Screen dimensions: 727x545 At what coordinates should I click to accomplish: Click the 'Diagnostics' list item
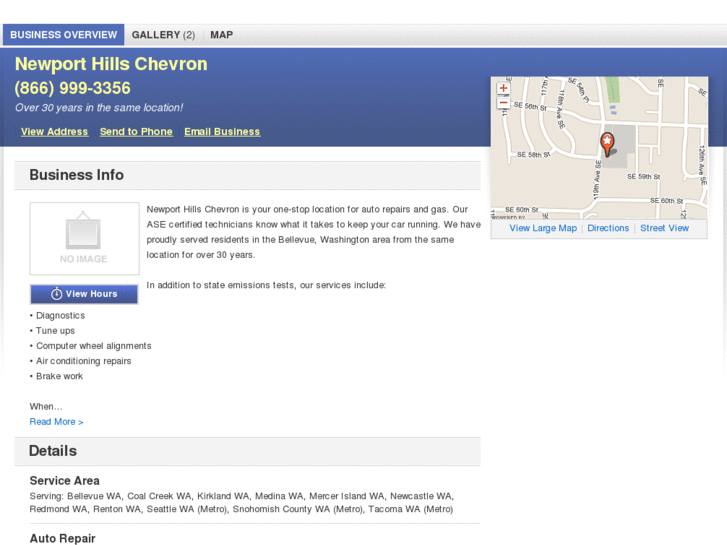pyautogui.click(x=60, y=315)
